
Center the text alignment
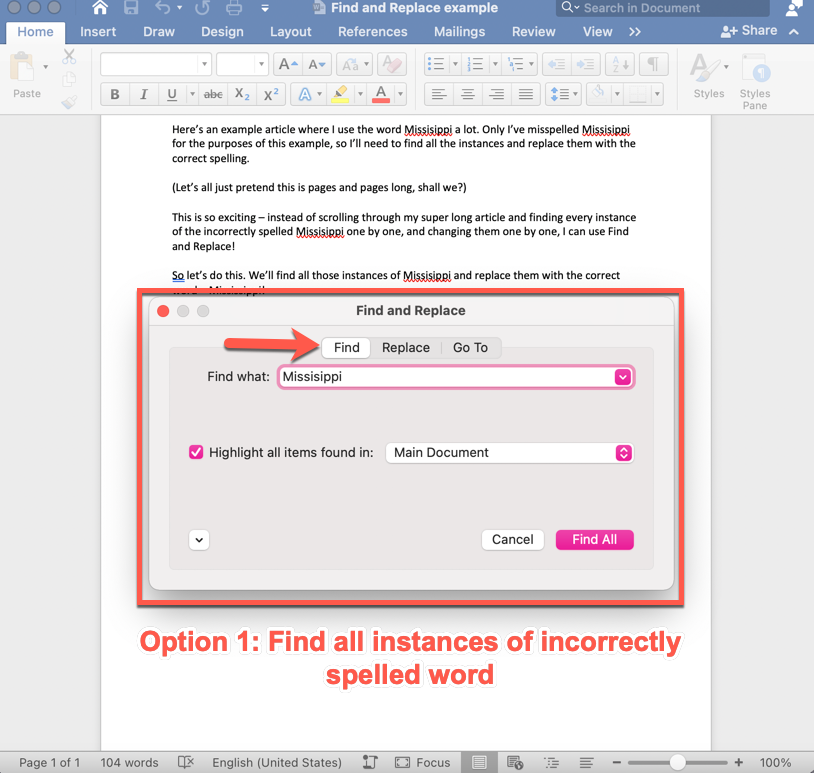pyautogui.click(x=468, y=94)
